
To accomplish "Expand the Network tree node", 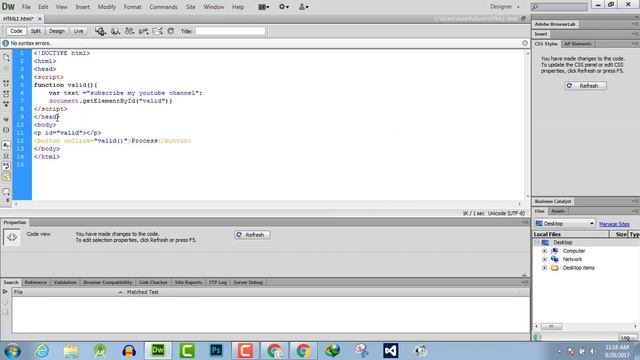I will 544,259.
